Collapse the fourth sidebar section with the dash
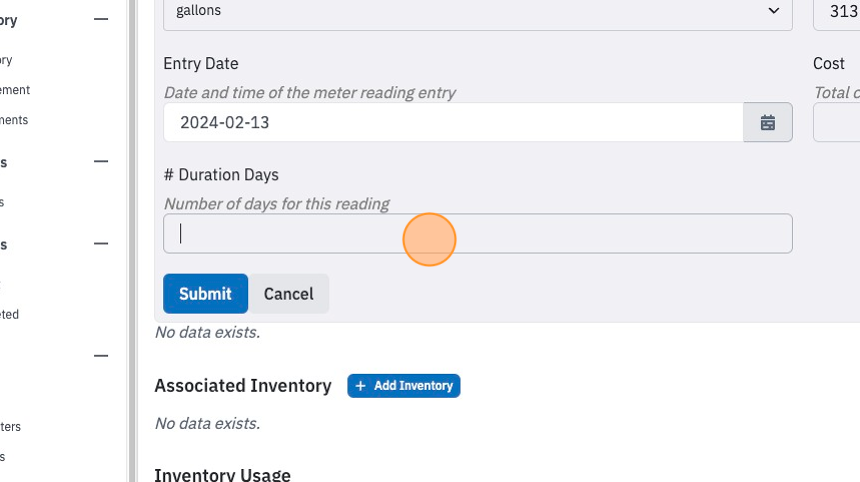The height and width of the screenshot is (482, 860). (101, 356)
